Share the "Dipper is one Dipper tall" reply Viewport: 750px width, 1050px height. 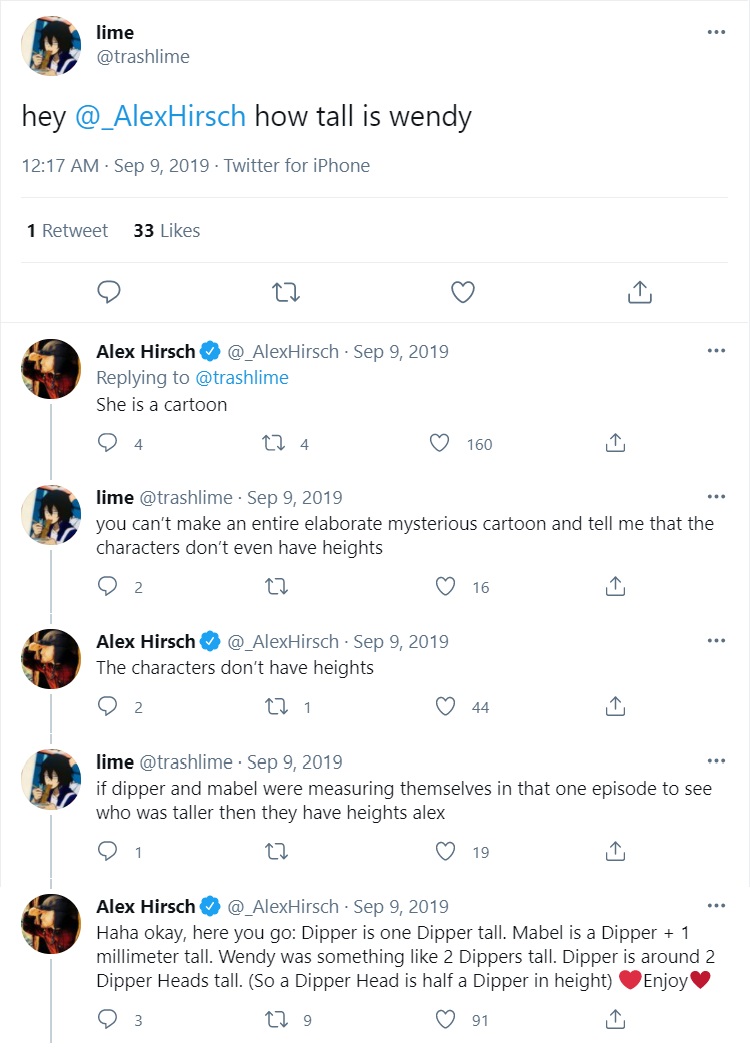tap(616, 1019)
